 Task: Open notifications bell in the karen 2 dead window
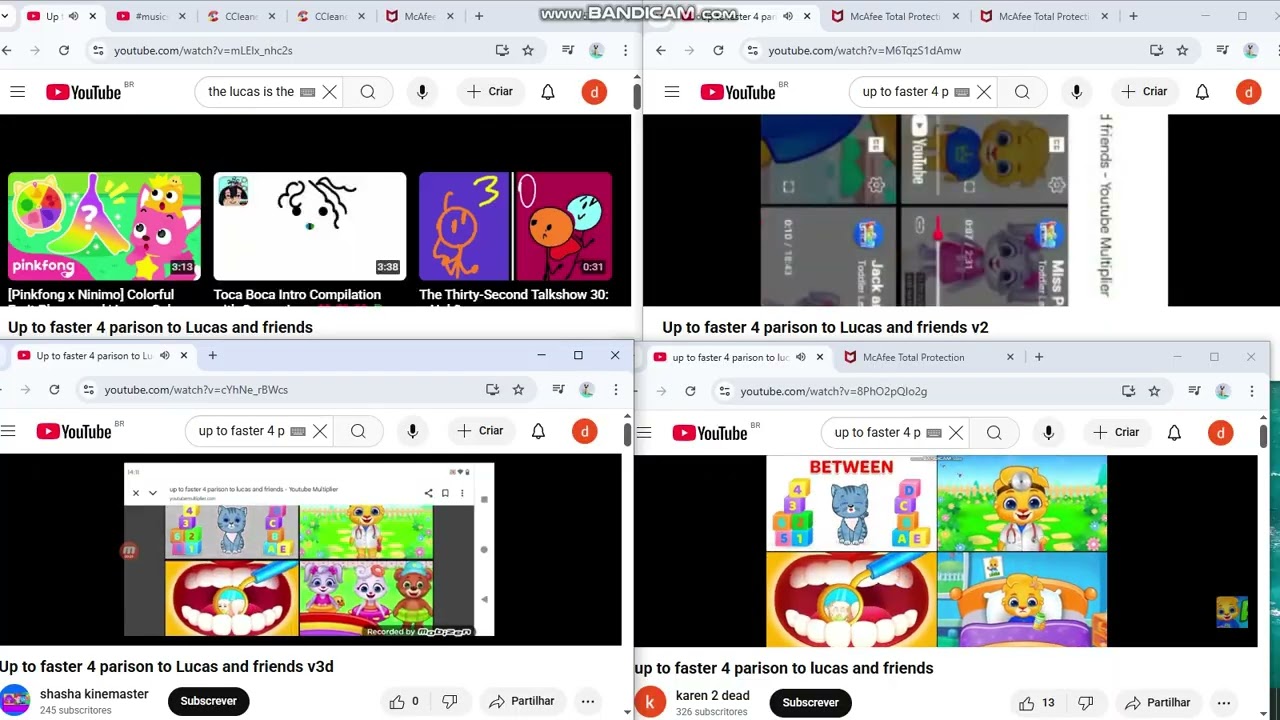click(x=1174, y=432)
